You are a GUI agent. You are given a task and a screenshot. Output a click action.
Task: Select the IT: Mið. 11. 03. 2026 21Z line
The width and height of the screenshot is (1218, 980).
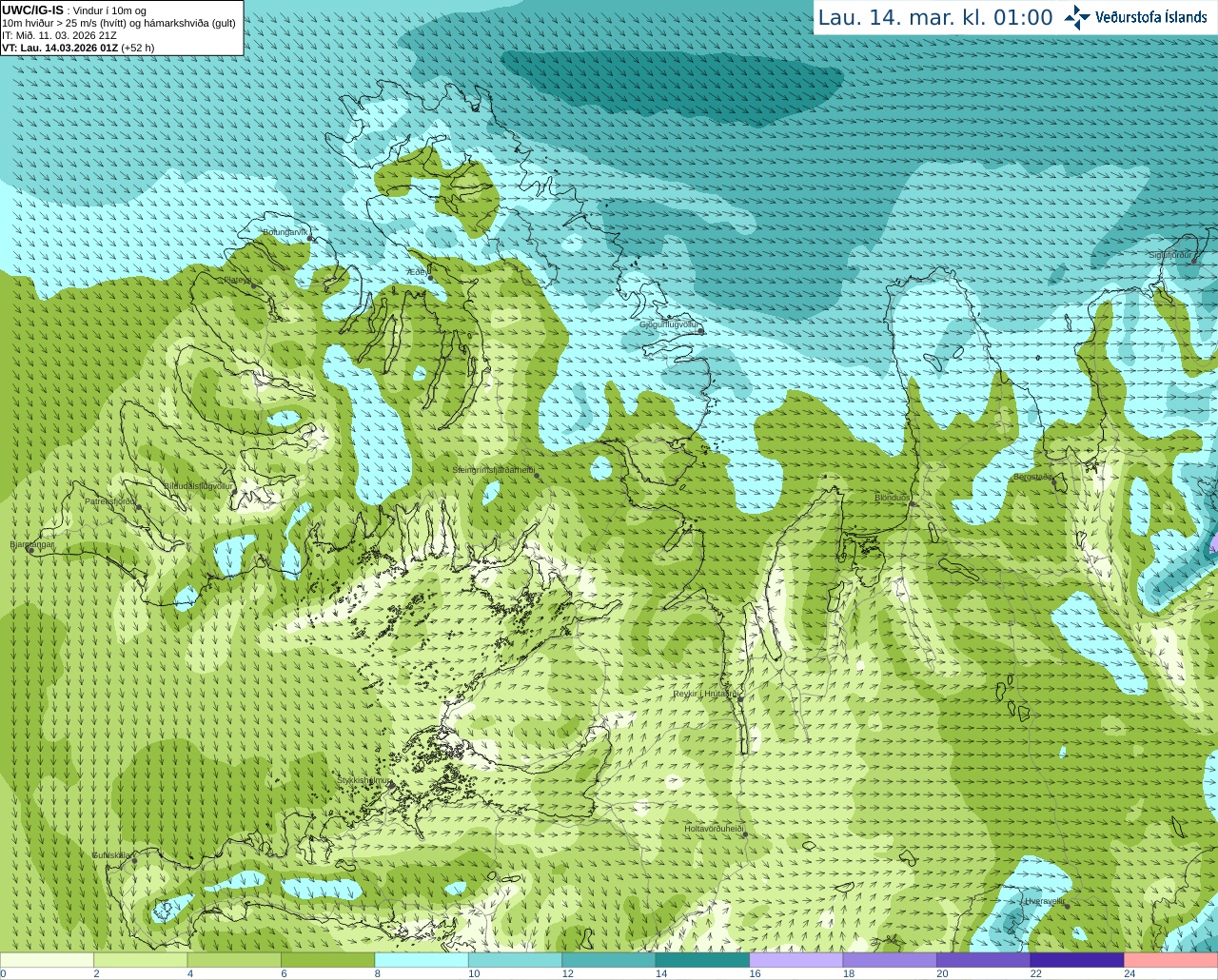[59, 35]
